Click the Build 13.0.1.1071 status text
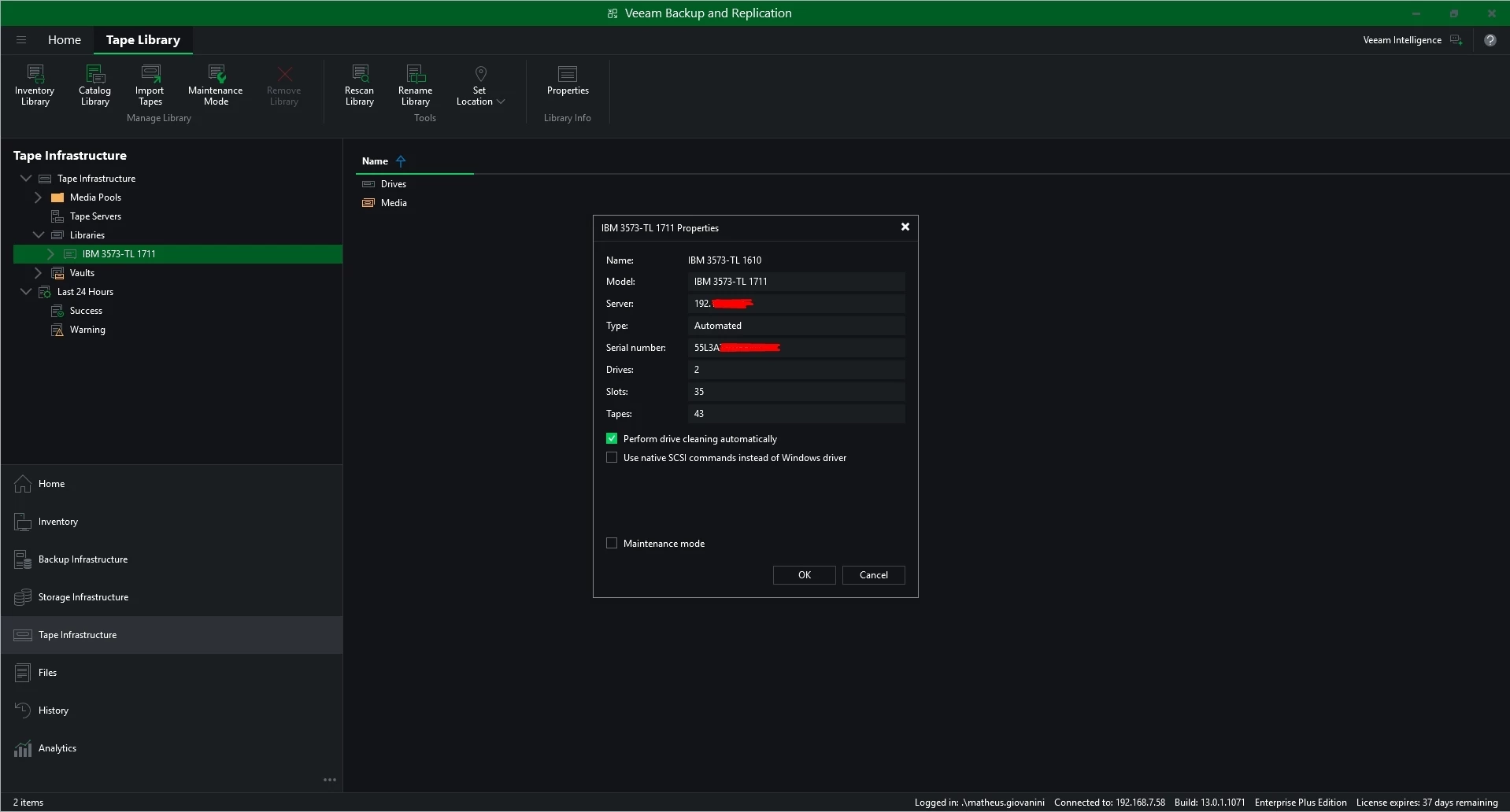This screenshot has width=1510, height=812. 1210,803
